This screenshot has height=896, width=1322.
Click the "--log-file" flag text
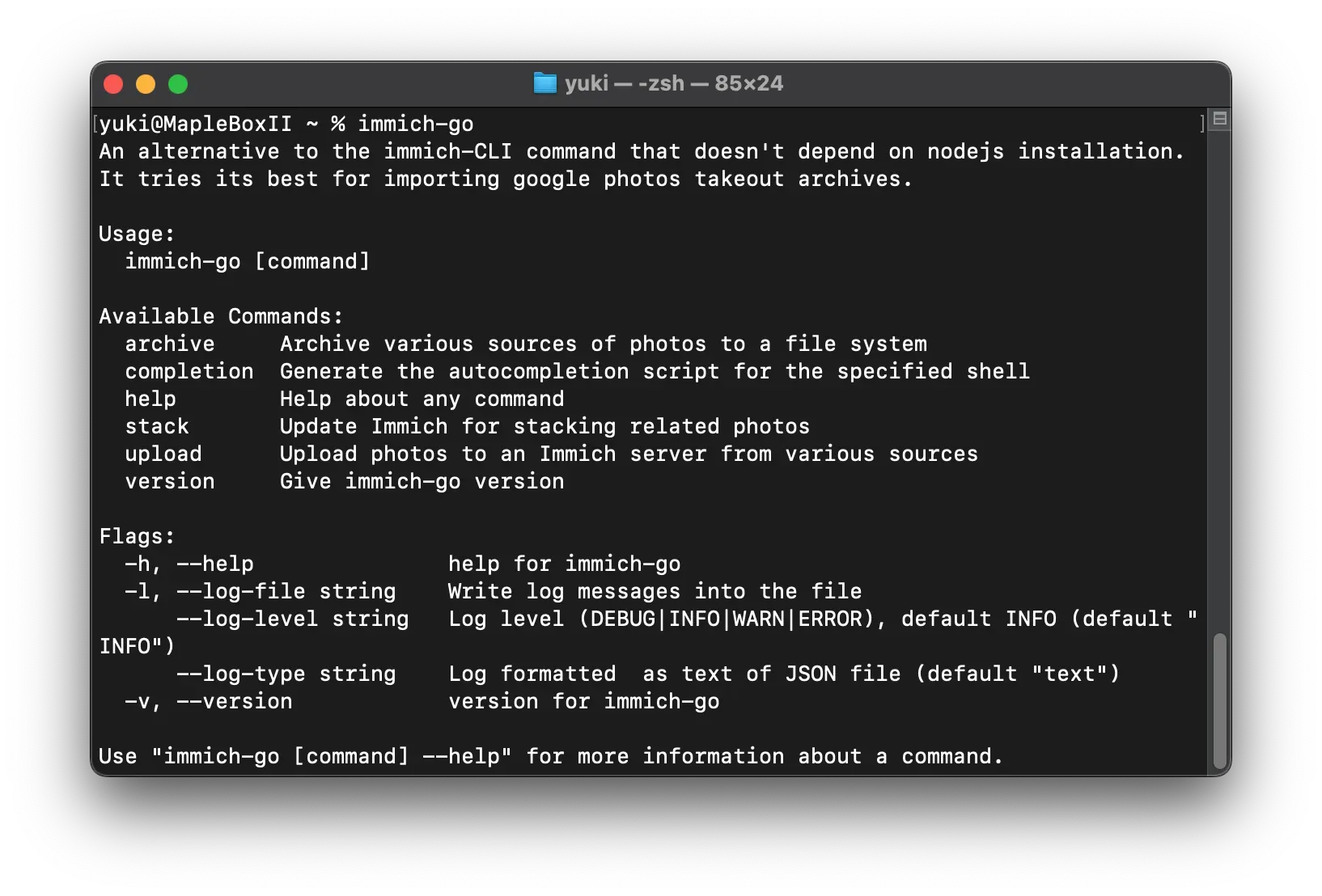[240, 591]
